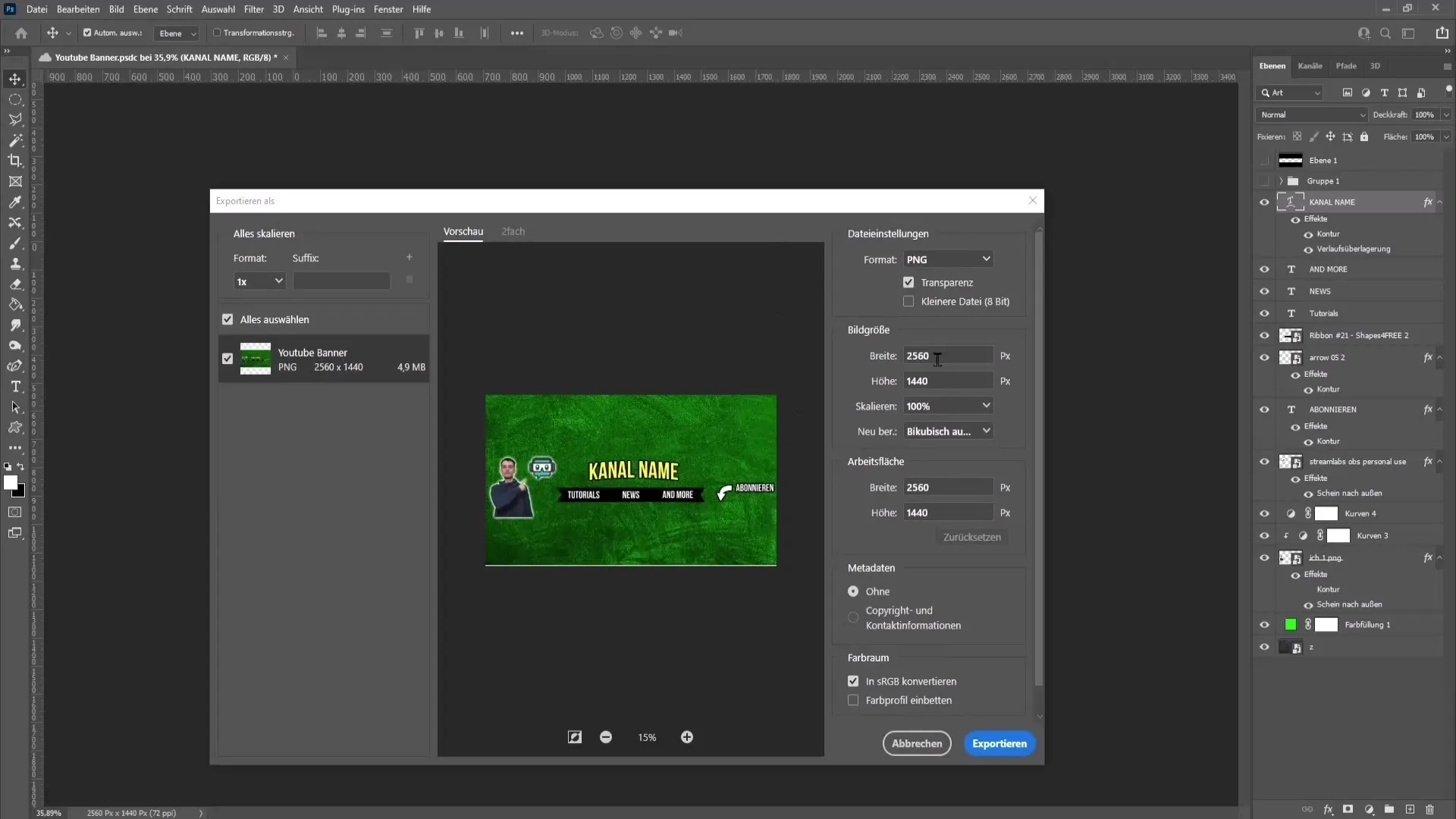1456x819 pixels.
Task: Open the Normal blend mode dropdown
Action: [x=1311, y=115]
